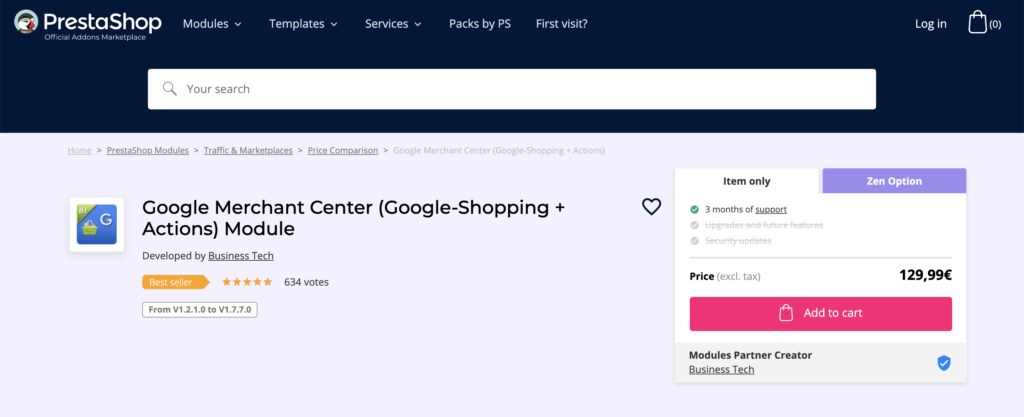
Task: Click the search magnifier icon
Action: 170,89
